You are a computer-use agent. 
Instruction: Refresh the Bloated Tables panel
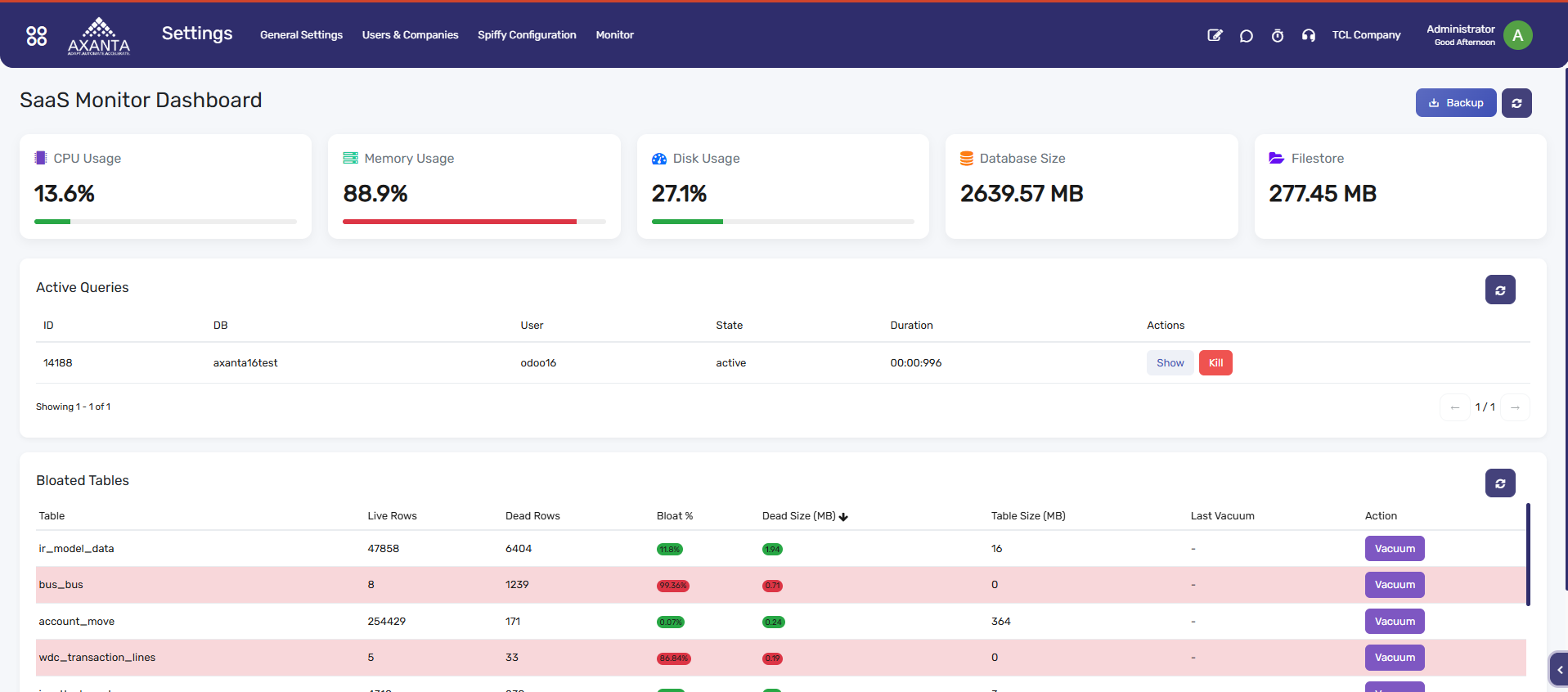pyautogui.click(x=1500, y=483)
